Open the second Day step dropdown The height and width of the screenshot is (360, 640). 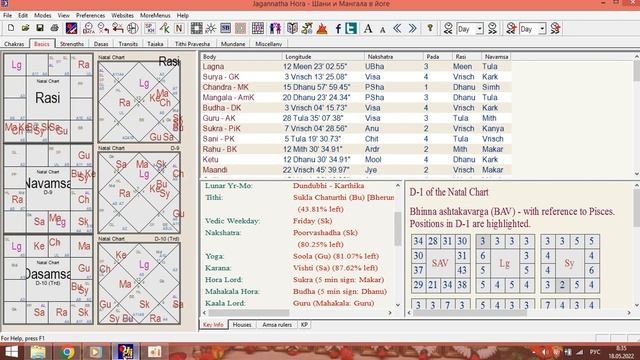coord(542,29)
